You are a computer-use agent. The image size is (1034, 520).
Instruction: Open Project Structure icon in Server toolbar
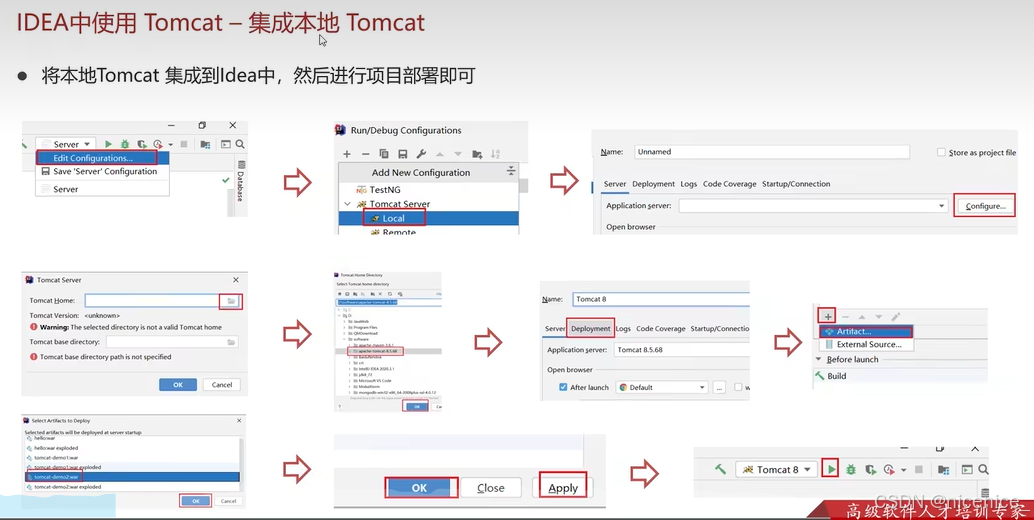click(x=205, y=144)
